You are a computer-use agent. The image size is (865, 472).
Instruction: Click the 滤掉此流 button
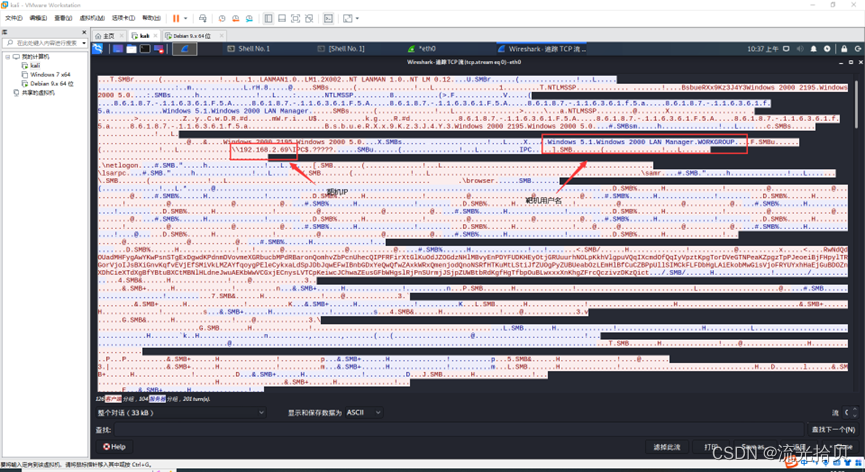(667, 447)
